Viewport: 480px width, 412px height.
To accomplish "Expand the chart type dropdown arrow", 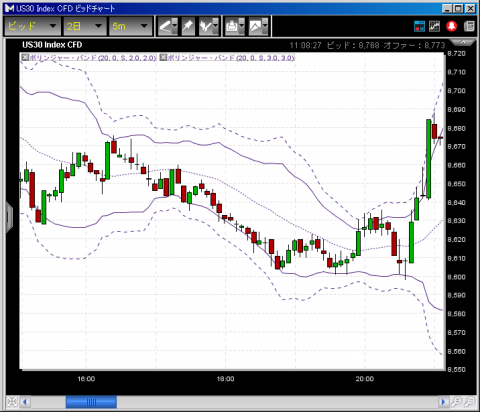I will 265,26.
